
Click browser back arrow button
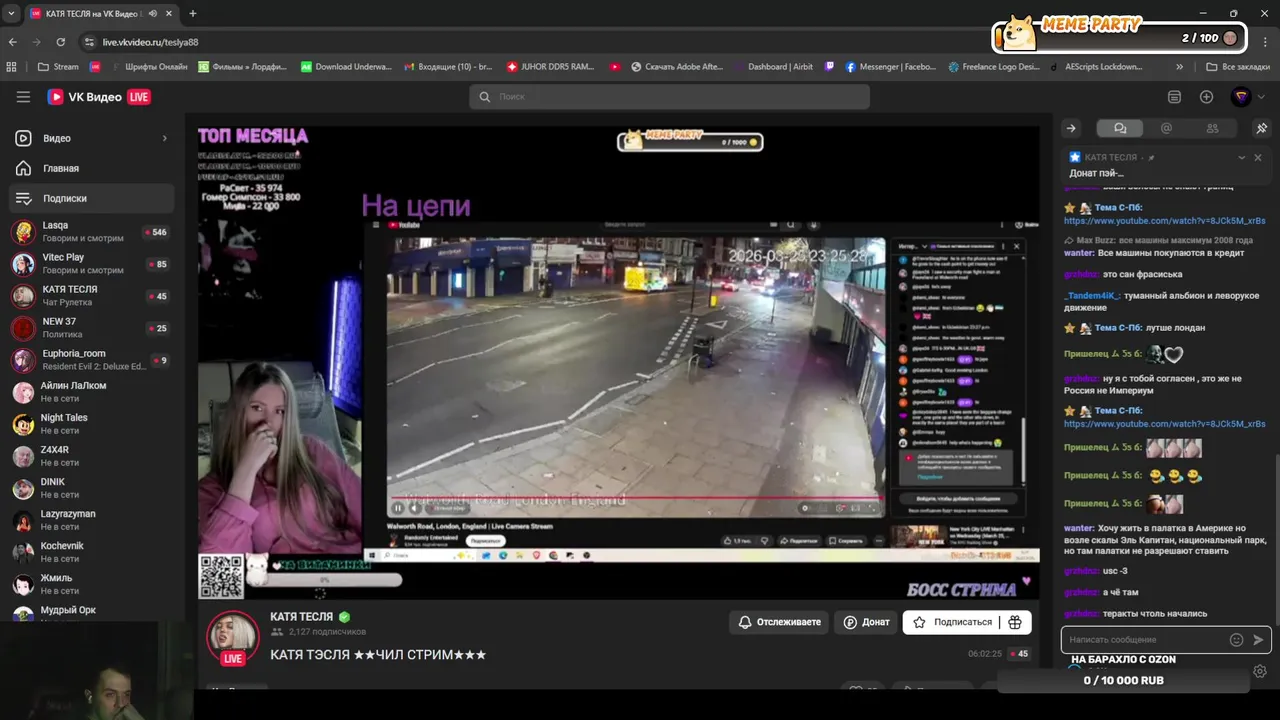[x=12, y=42]
